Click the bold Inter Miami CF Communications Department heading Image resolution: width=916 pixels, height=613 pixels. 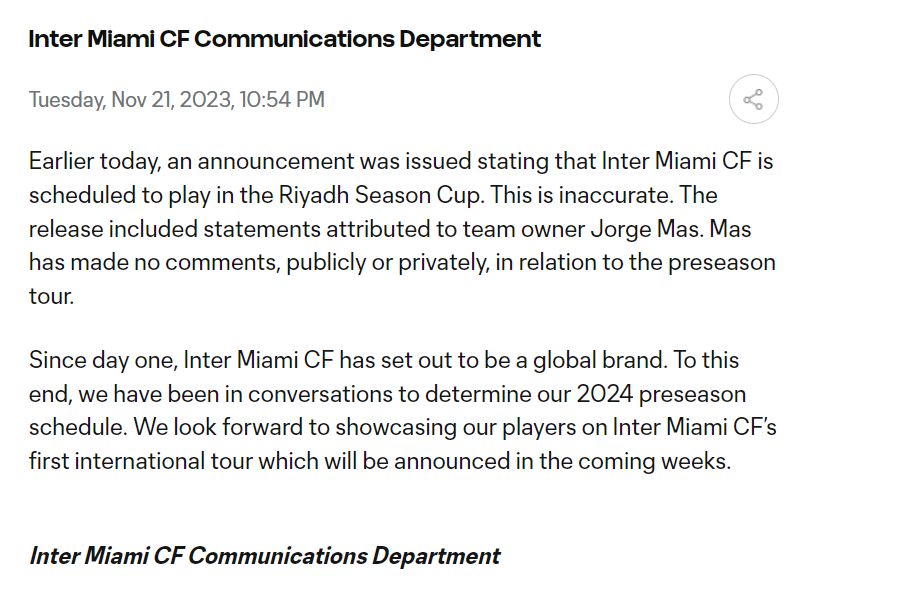285,39
